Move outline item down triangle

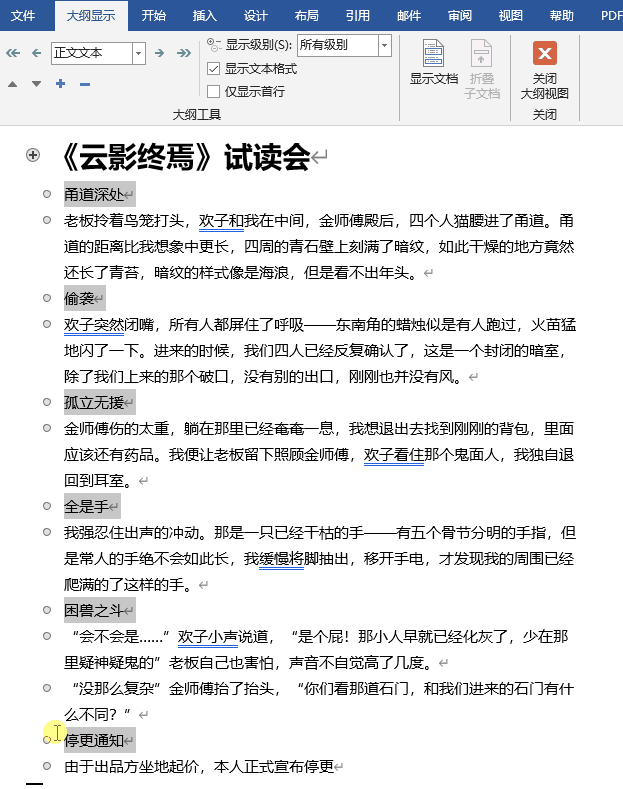click(36, 84)
